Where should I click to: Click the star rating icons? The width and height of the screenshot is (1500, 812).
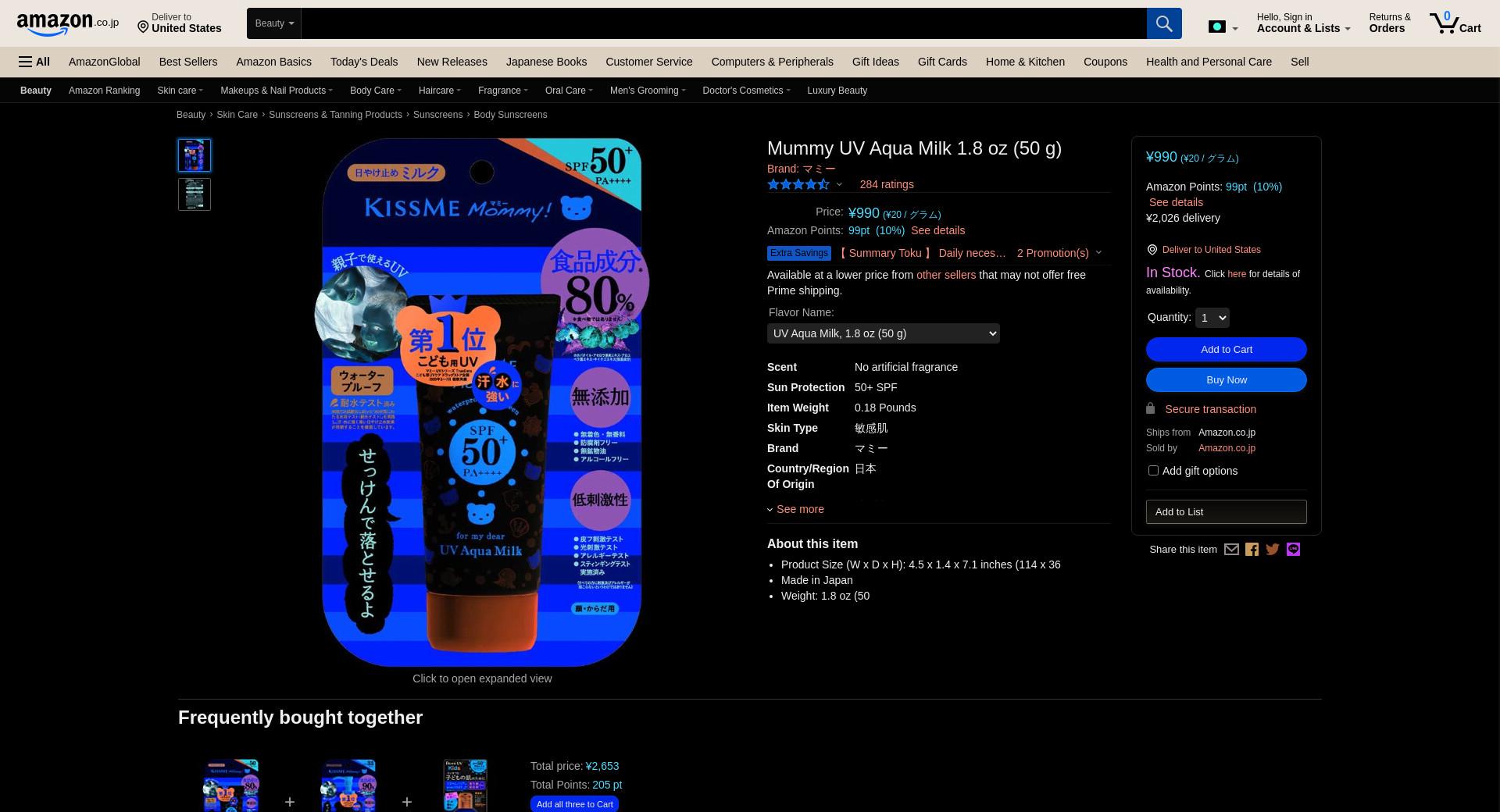(798, 184)
